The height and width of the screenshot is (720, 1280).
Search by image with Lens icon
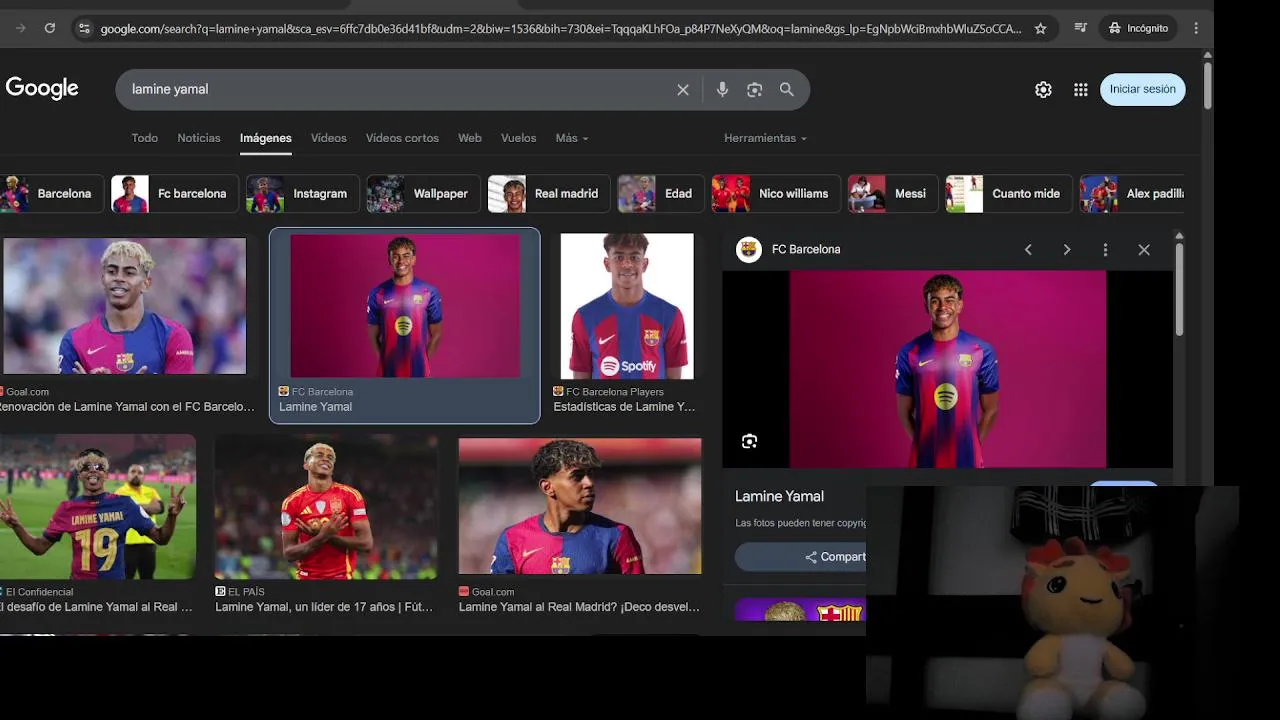point(755,89)
